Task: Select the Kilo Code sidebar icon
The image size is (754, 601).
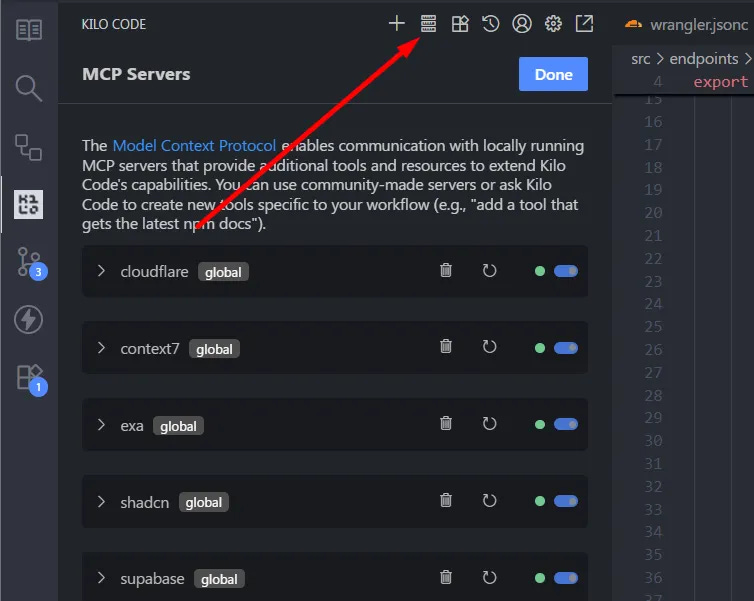Action: click(28, 204)
